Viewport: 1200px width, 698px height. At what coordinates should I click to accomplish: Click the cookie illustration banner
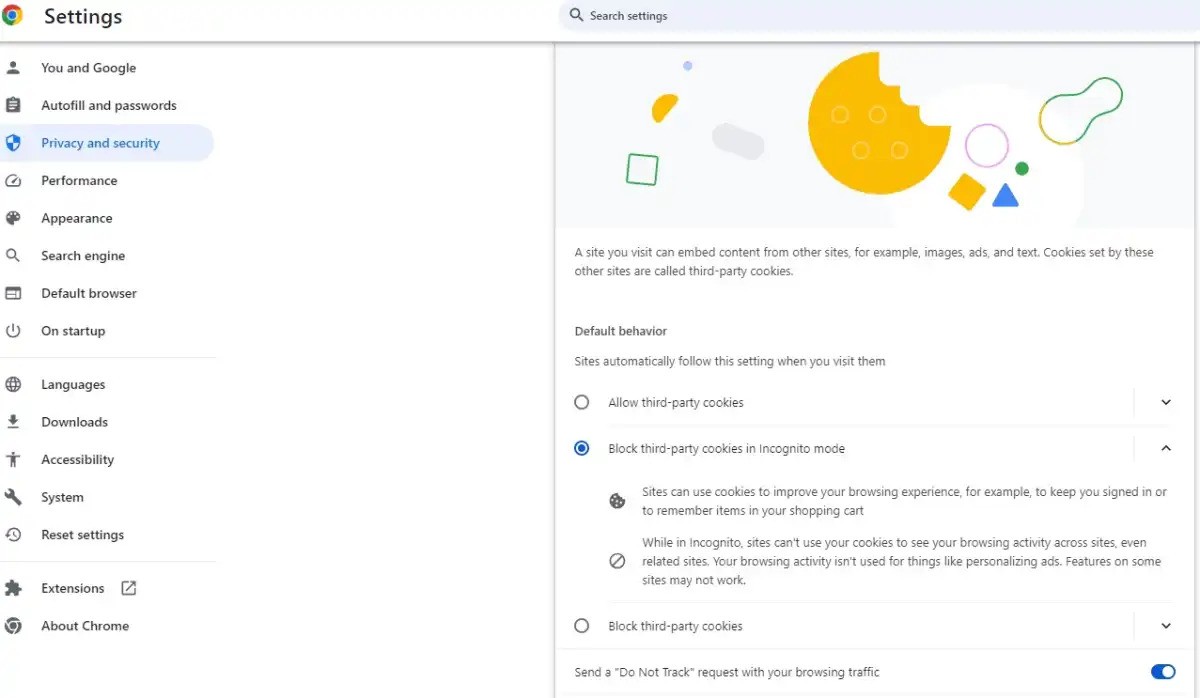pos(877,136)
